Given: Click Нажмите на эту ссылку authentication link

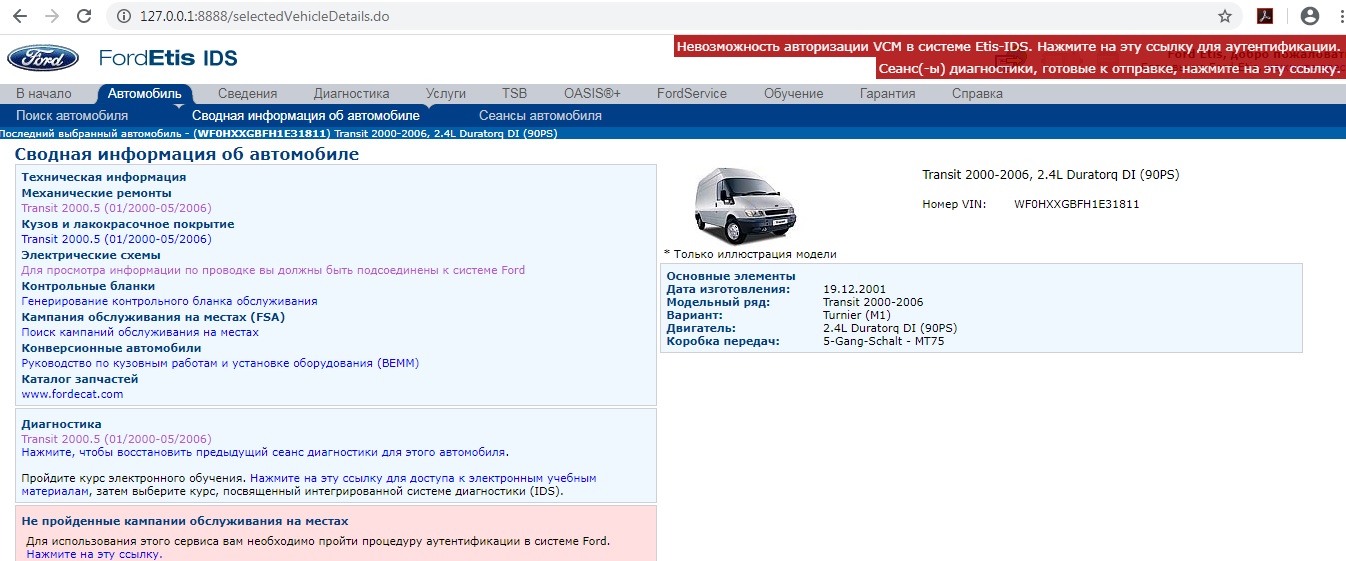Looking at the screenshot, I should tap(94, 554).
